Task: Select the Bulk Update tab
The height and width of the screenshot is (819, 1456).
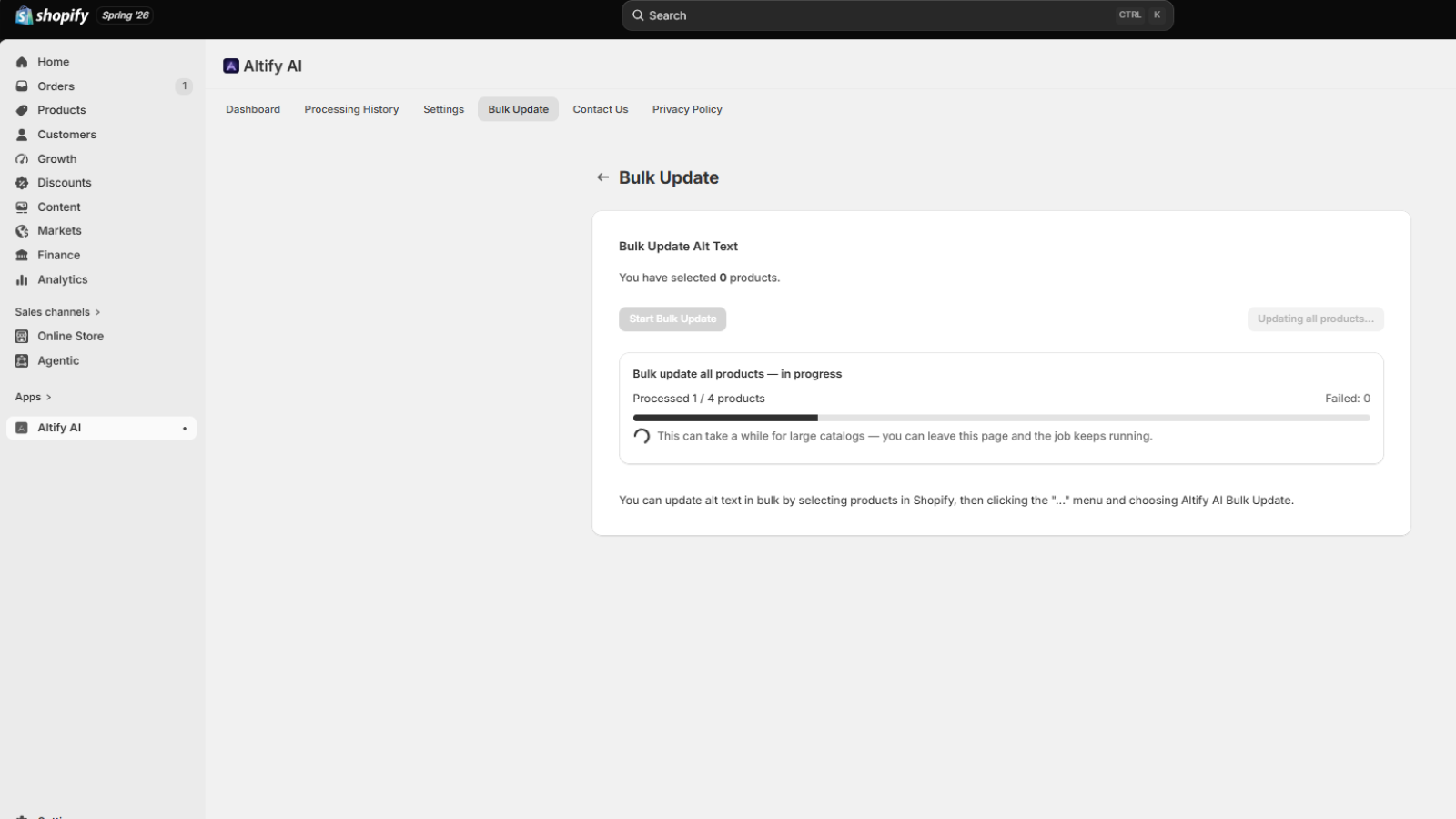Action: tap(519, 109)
